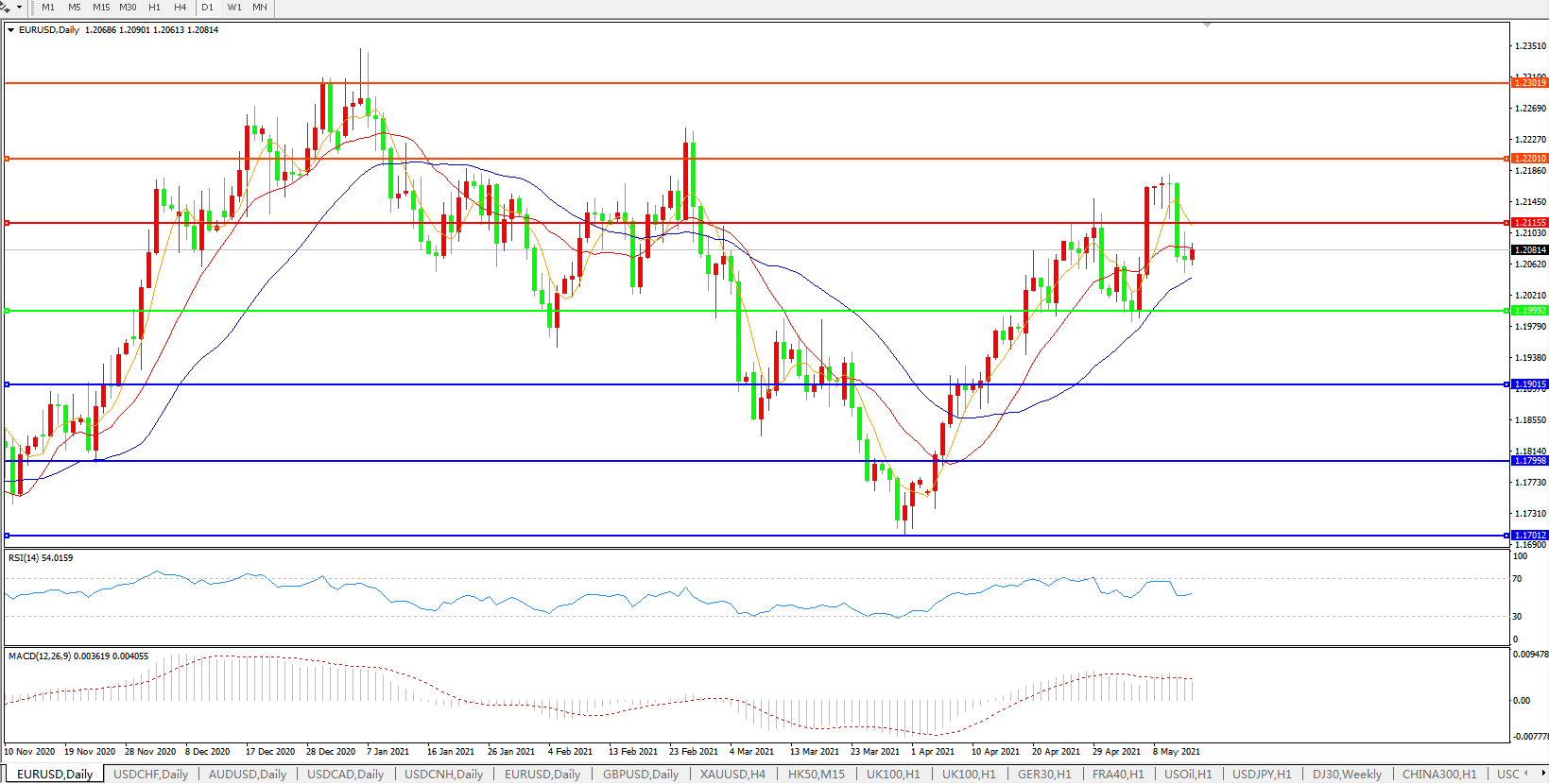Open dropdown arrow left of timeframe toolbar
The height and width of the screenshot is (784, 1549).
[19, 8]
